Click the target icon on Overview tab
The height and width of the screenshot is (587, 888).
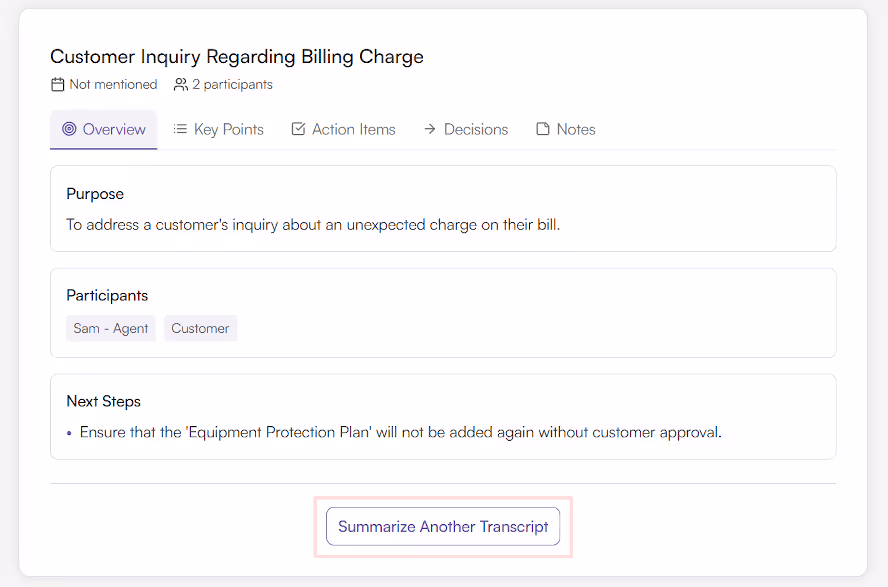[69, 129]
